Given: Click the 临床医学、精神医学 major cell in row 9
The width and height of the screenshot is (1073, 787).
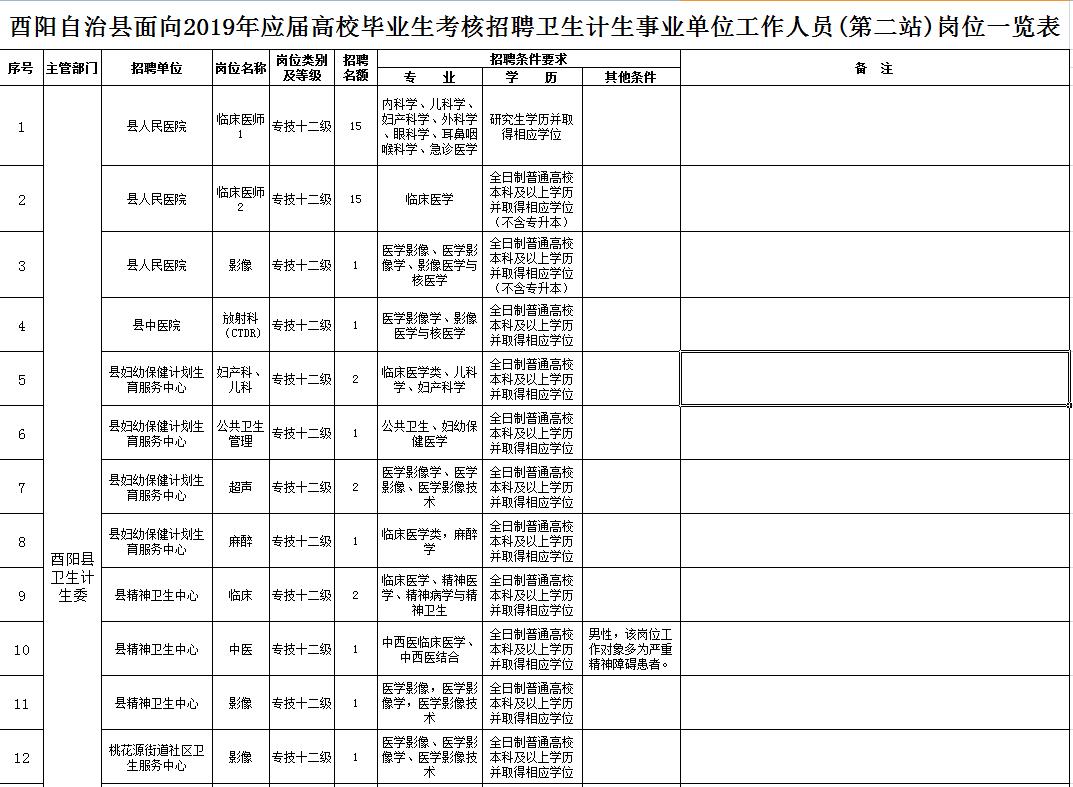Looking at the screenshot, I should coord(430,595).
